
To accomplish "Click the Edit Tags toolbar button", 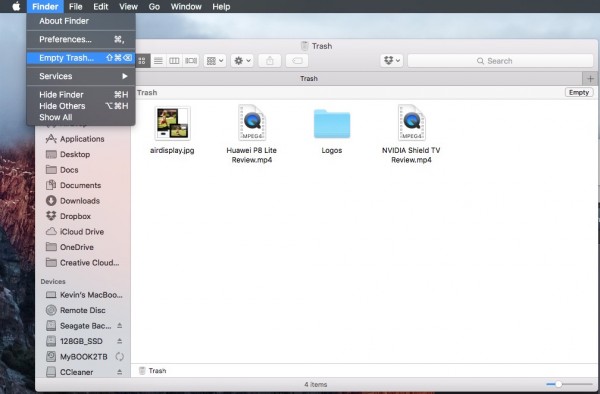I will click(x=297, y=61).
